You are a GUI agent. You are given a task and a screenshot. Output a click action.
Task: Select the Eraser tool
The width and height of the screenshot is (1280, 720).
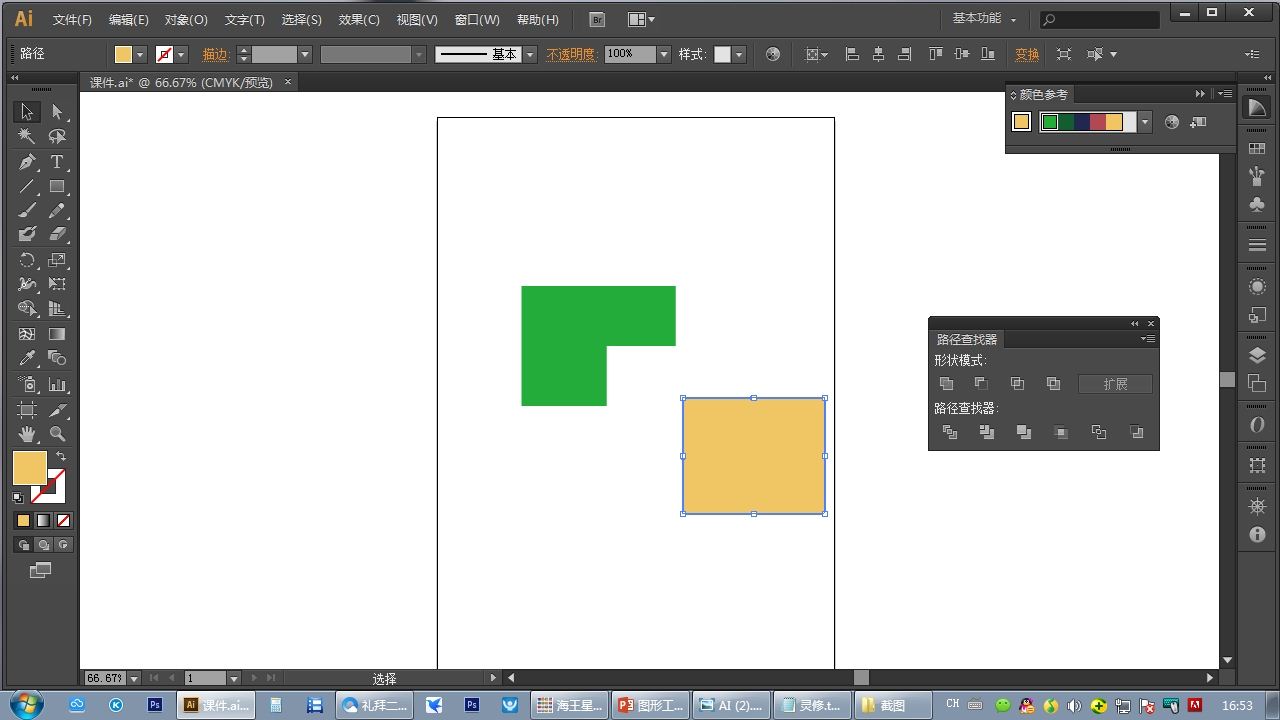(x=57, y=235)
